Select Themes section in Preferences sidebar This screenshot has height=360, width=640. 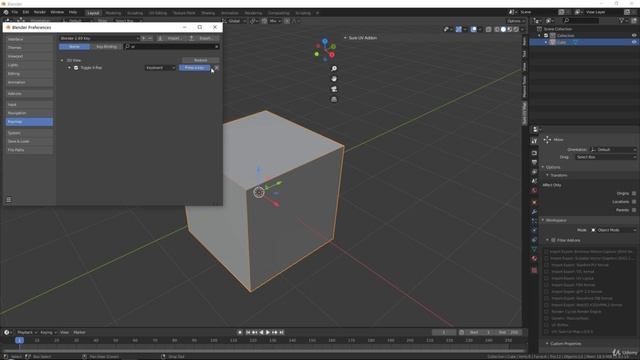[x=29, y=48]
